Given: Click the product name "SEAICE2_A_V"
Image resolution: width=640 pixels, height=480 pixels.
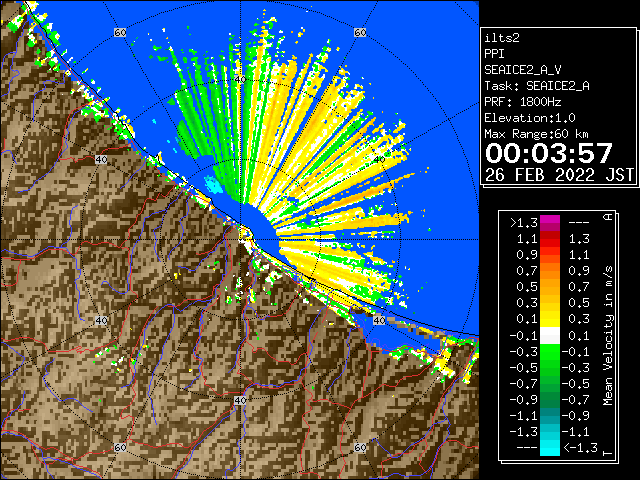Looking at the screenshot, I should tap(523, 70).
